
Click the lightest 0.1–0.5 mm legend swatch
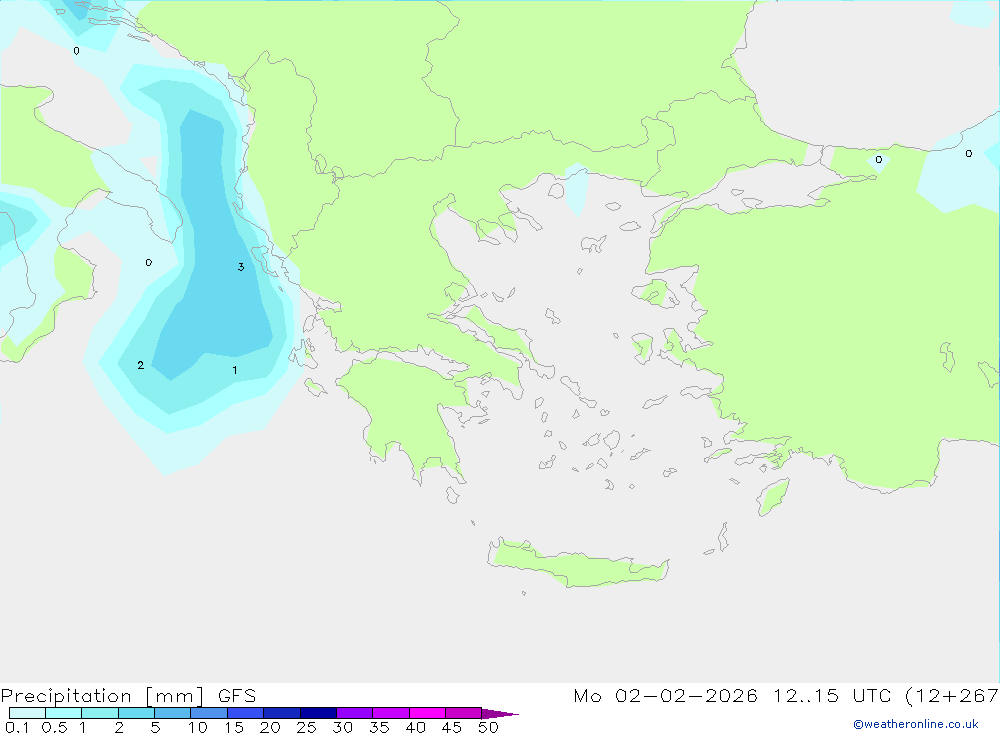27,713
